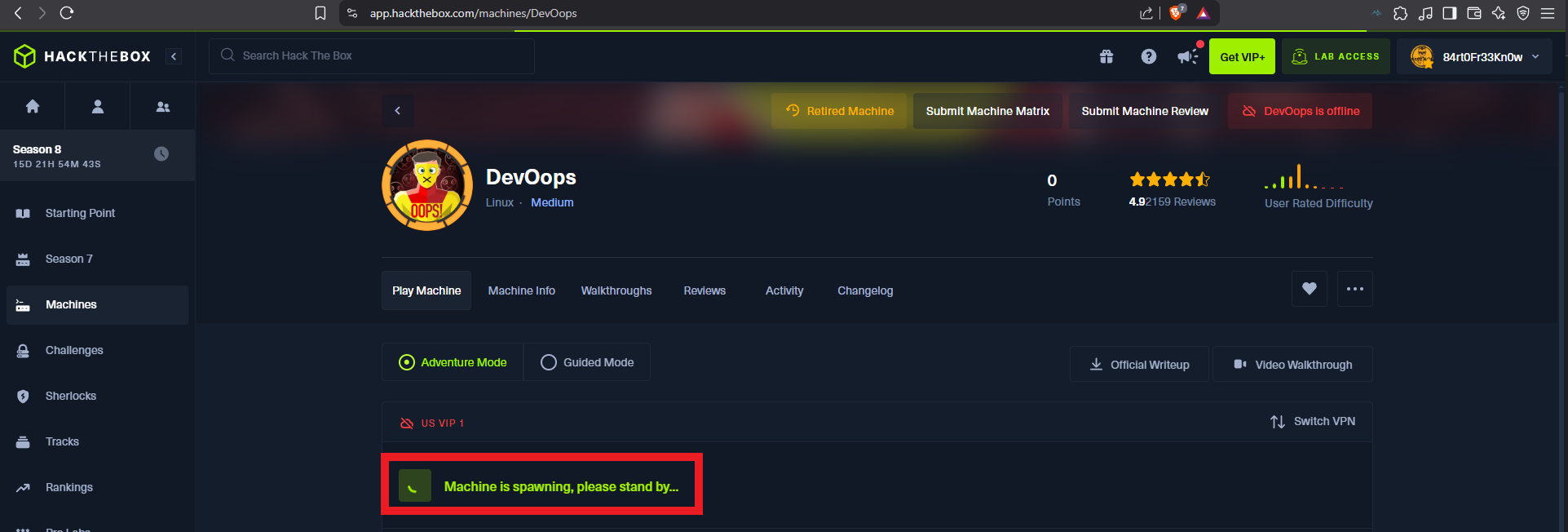The height and width of the screenshot is (532, 1568).
Task: Open the three-dot more options menu
Action: pos(1355,289)
